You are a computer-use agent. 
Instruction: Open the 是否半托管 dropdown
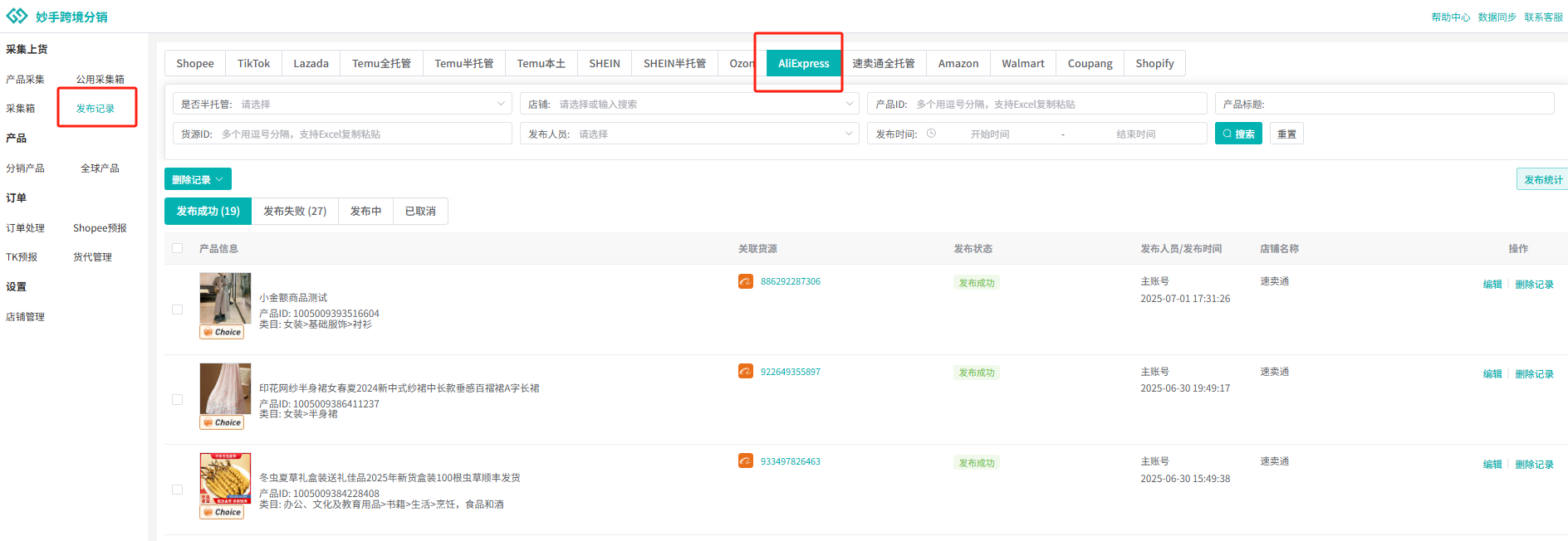[x=342, y=104]
